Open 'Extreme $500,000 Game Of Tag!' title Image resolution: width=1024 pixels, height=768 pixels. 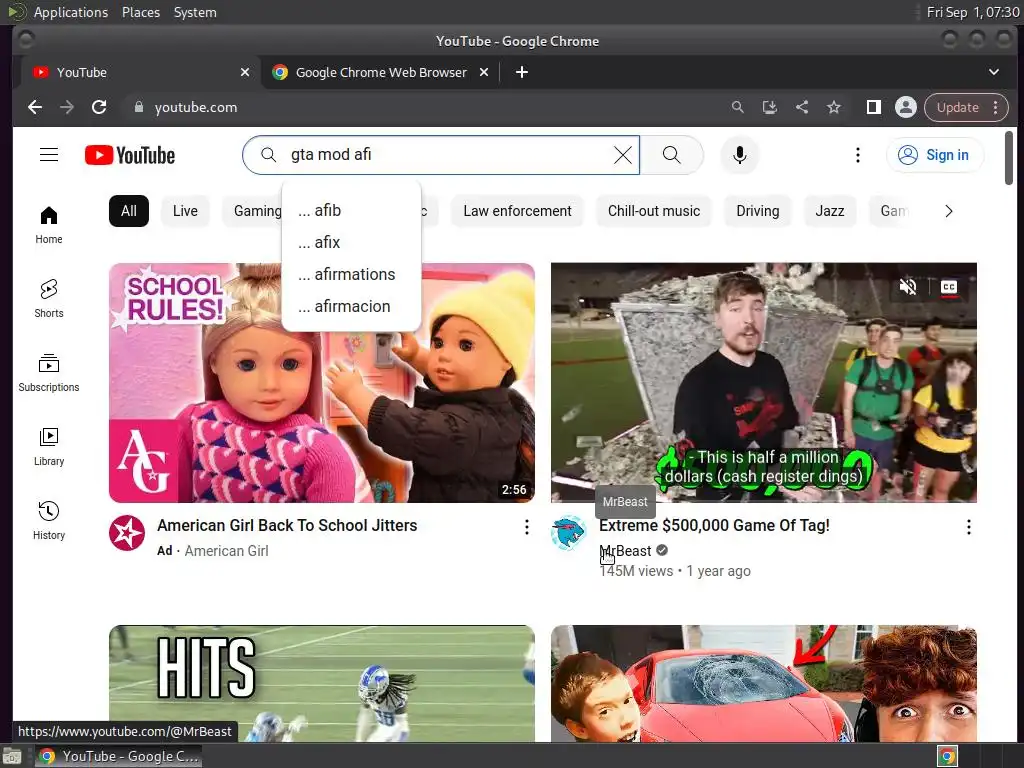tap(714, 526)
